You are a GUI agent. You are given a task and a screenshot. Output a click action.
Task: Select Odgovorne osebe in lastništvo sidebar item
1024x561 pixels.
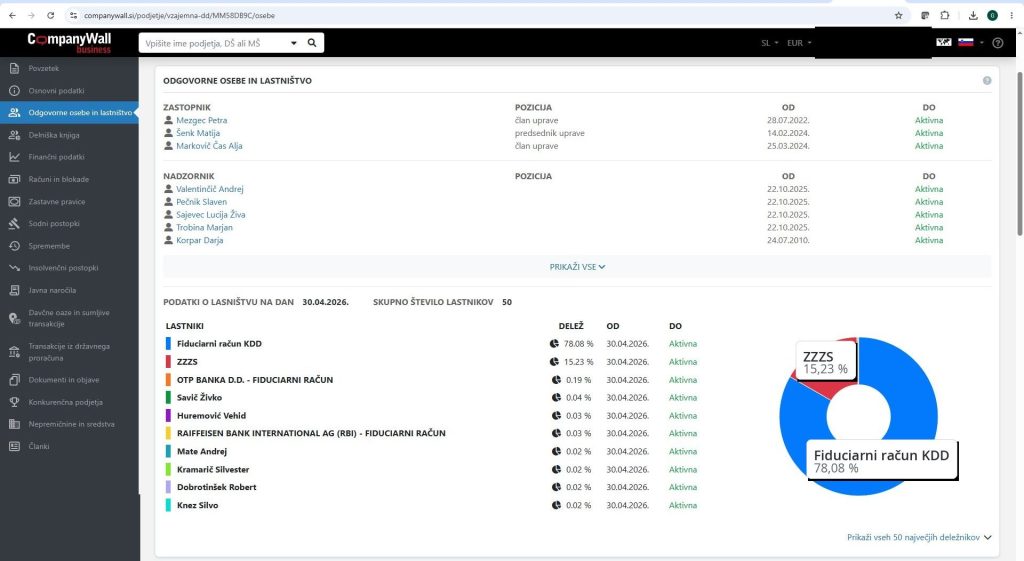click(69, 112)
